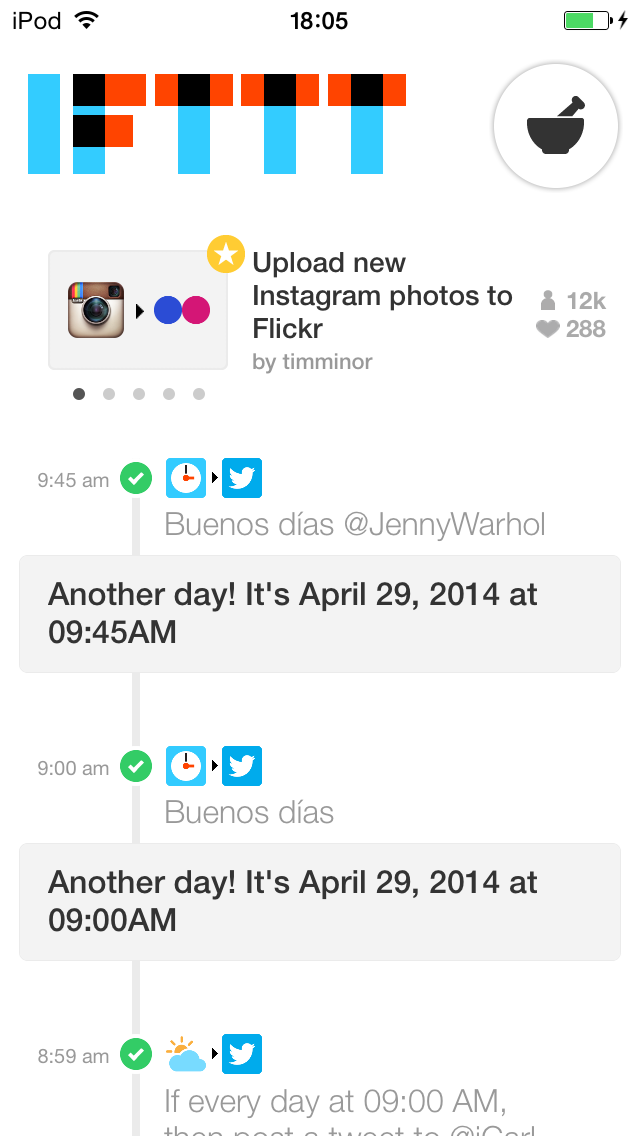Go to the second featured recipe page dot

[x=109, y=394]
